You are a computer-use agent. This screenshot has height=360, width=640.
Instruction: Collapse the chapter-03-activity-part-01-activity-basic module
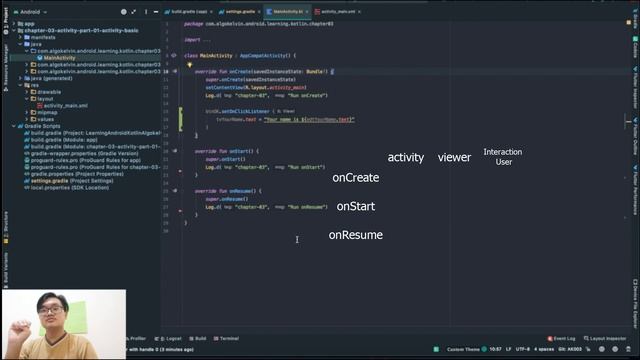click(x=14, y=30)
